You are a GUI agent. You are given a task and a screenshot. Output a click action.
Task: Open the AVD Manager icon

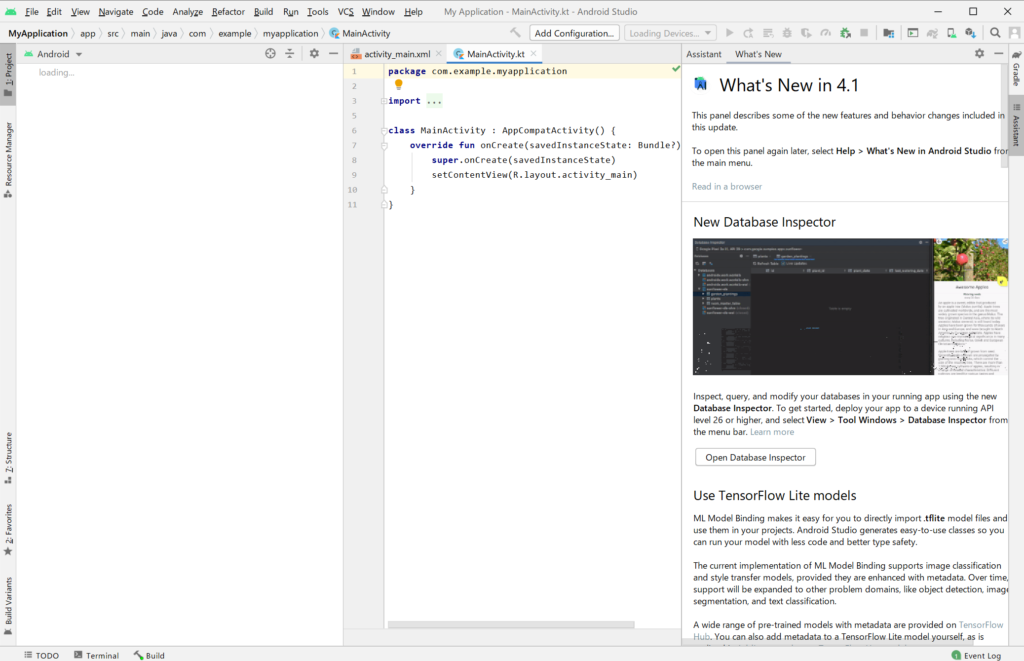tap(952, 33)
